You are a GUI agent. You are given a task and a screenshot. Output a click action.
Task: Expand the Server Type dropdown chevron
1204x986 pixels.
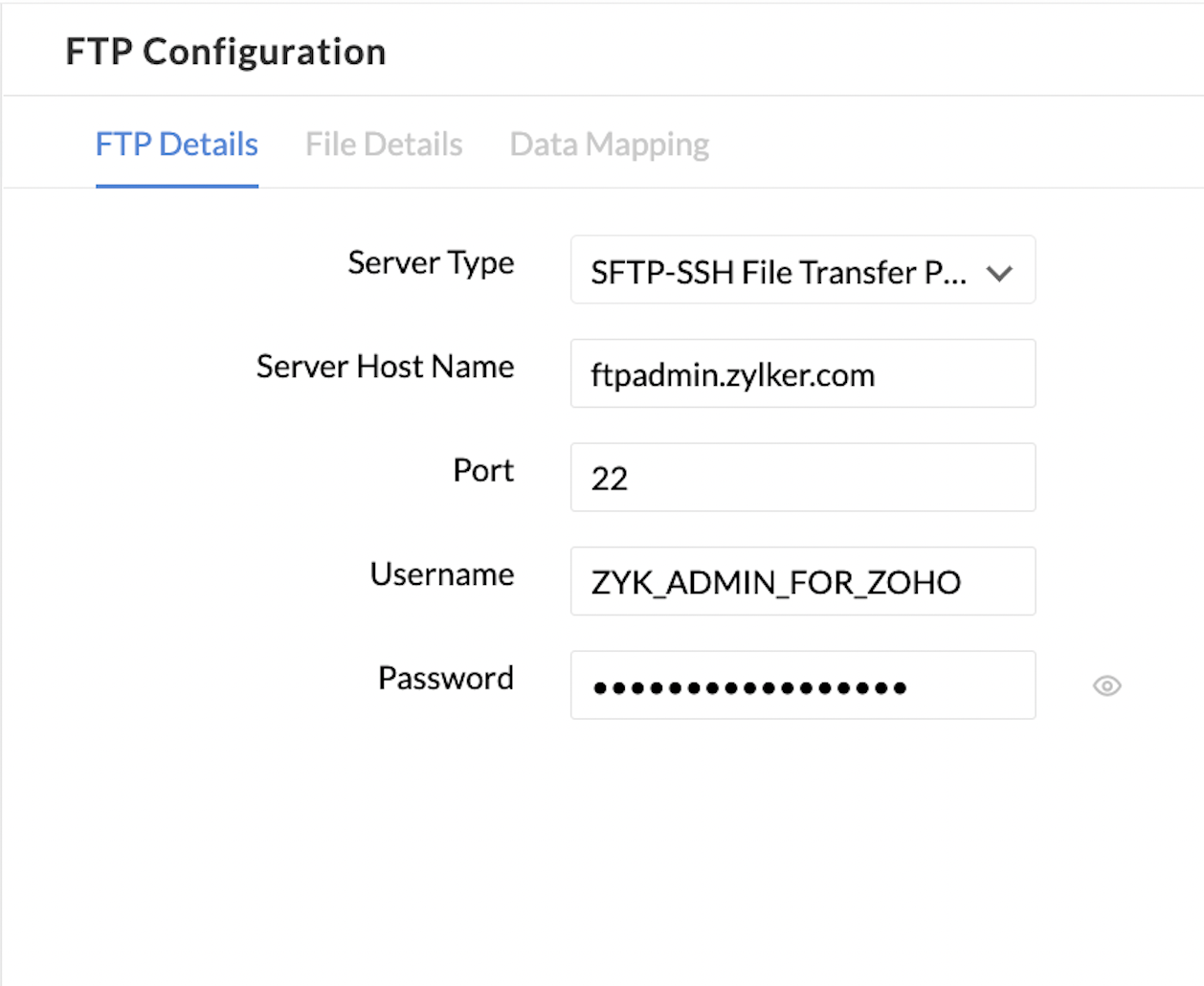999,274
